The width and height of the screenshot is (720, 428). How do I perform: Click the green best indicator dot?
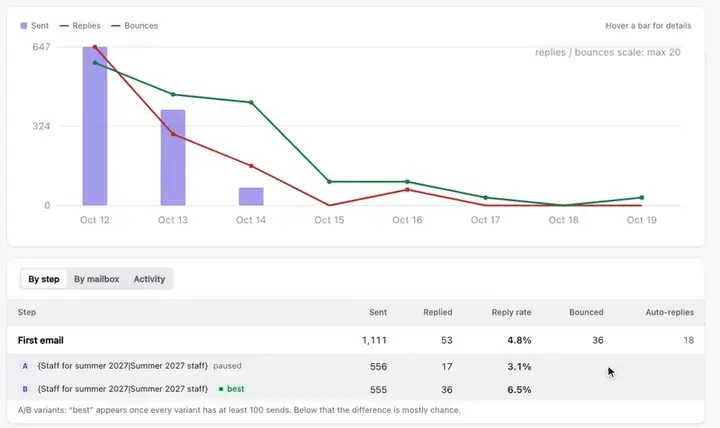pos(221,389)
